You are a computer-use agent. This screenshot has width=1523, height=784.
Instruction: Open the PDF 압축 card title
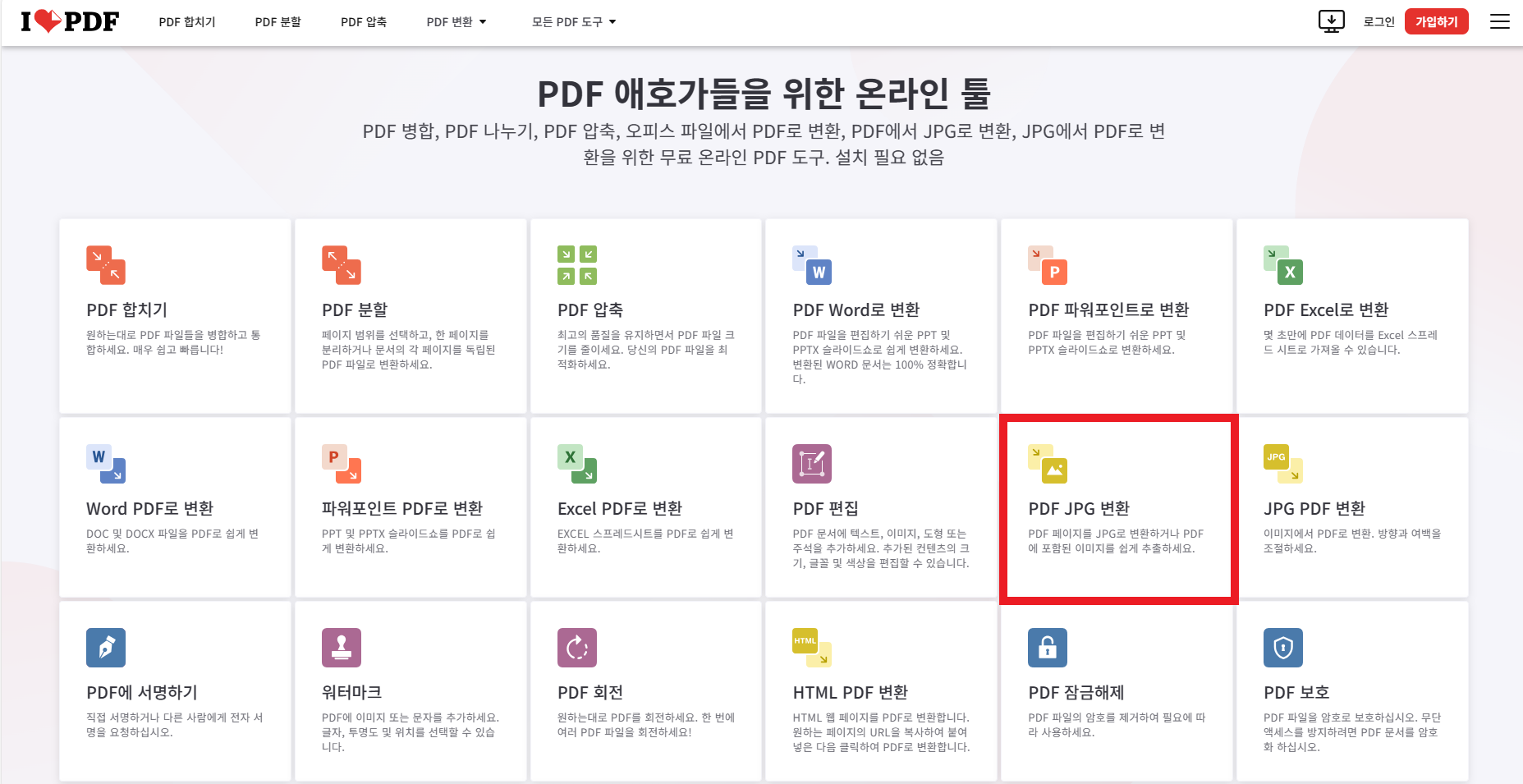point(590,310)
